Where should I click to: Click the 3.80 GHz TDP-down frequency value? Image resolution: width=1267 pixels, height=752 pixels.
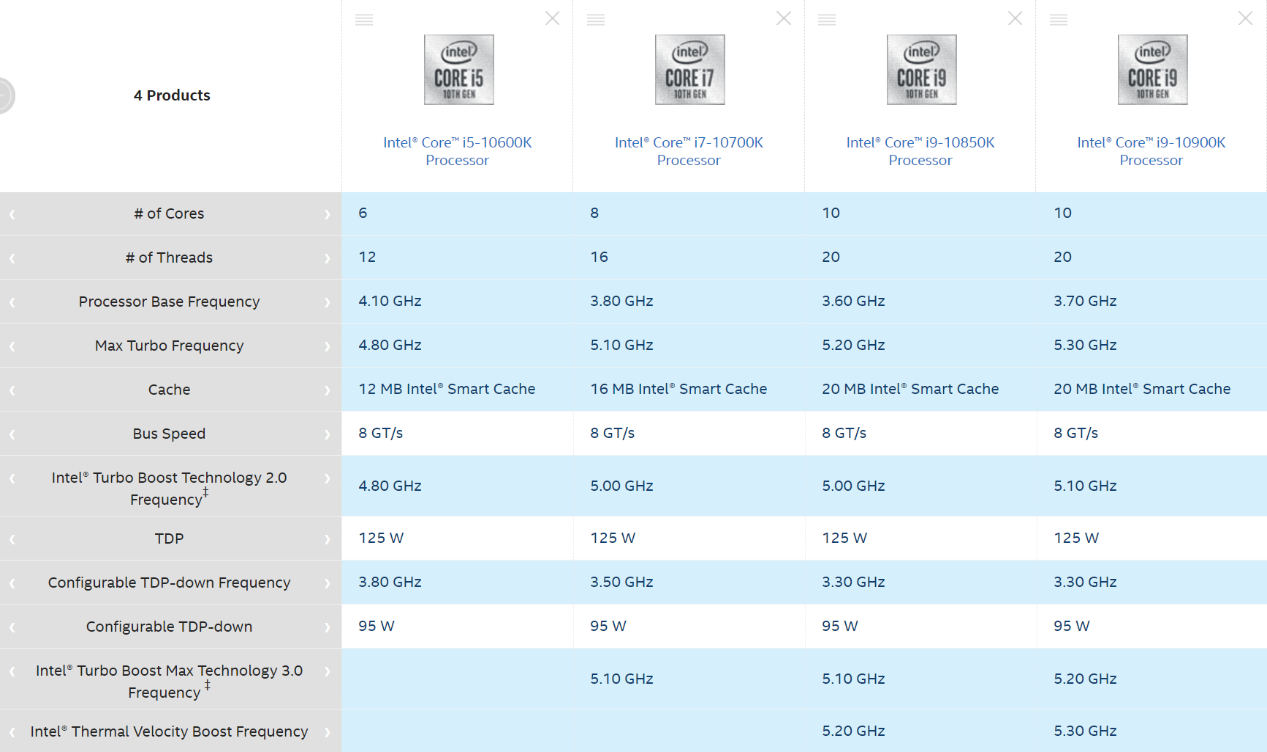(x=390, y=582)
